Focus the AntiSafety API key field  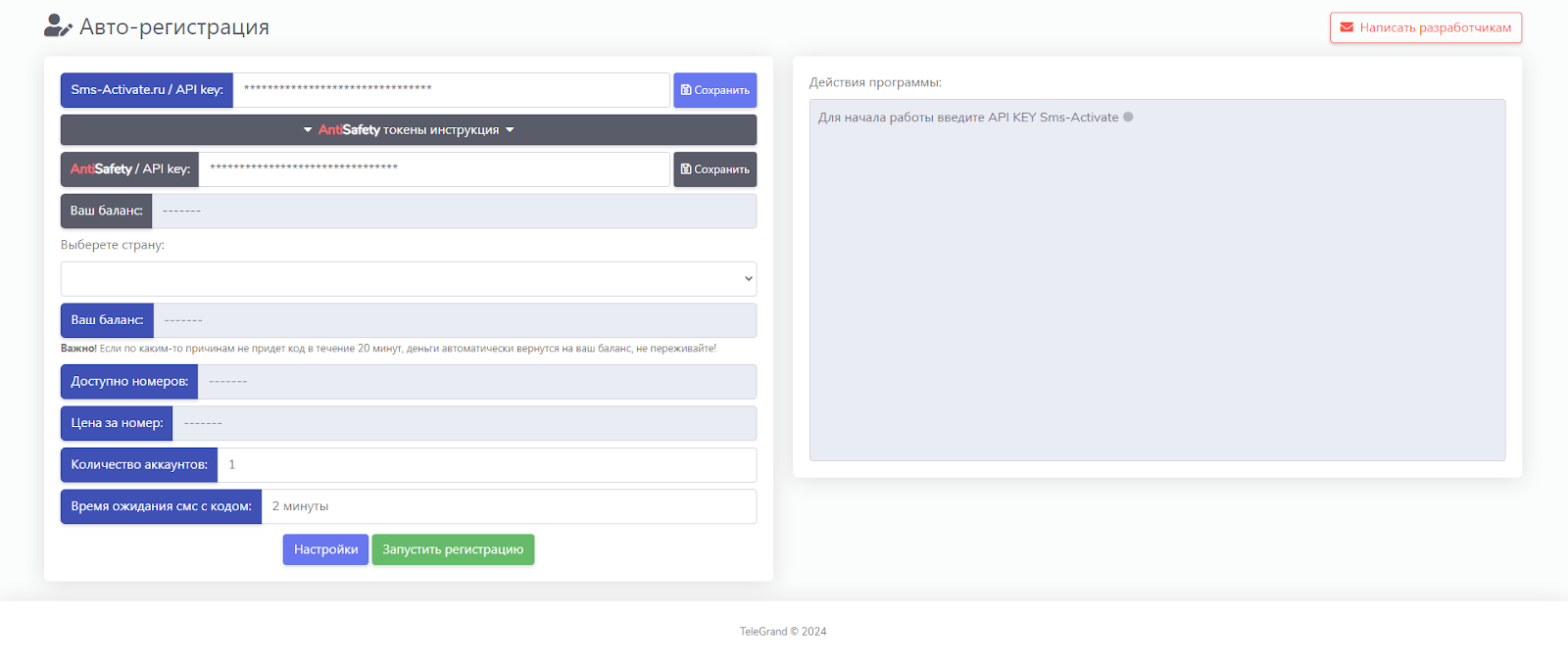(434, 169)
